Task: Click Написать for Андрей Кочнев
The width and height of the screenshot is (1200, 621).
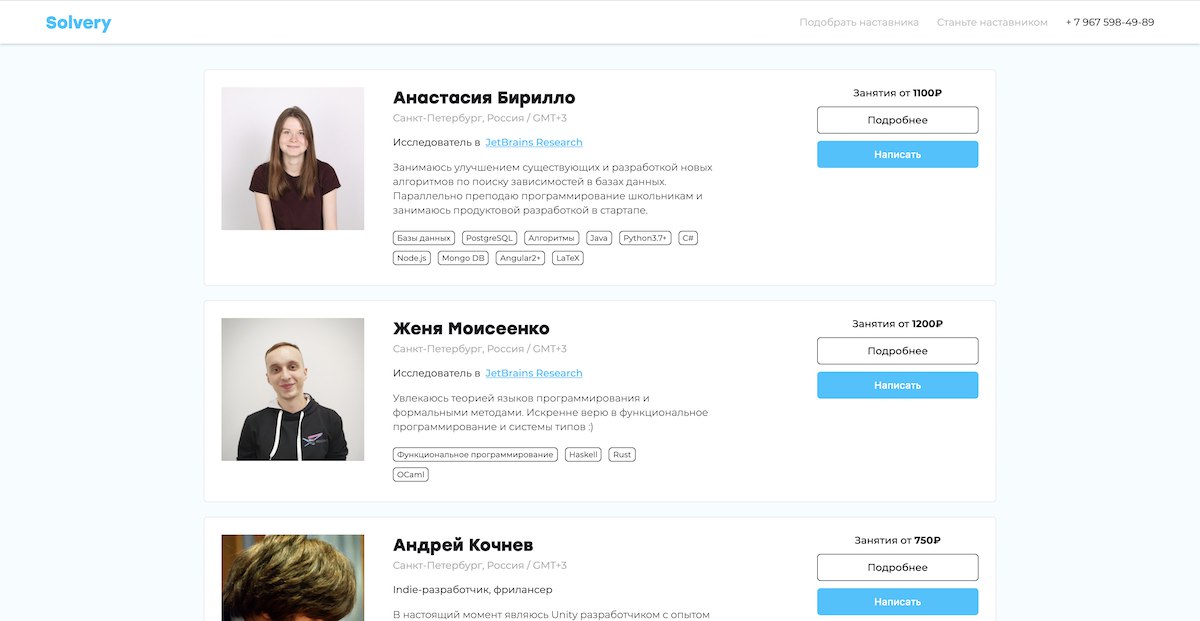Action: (897, 602)
